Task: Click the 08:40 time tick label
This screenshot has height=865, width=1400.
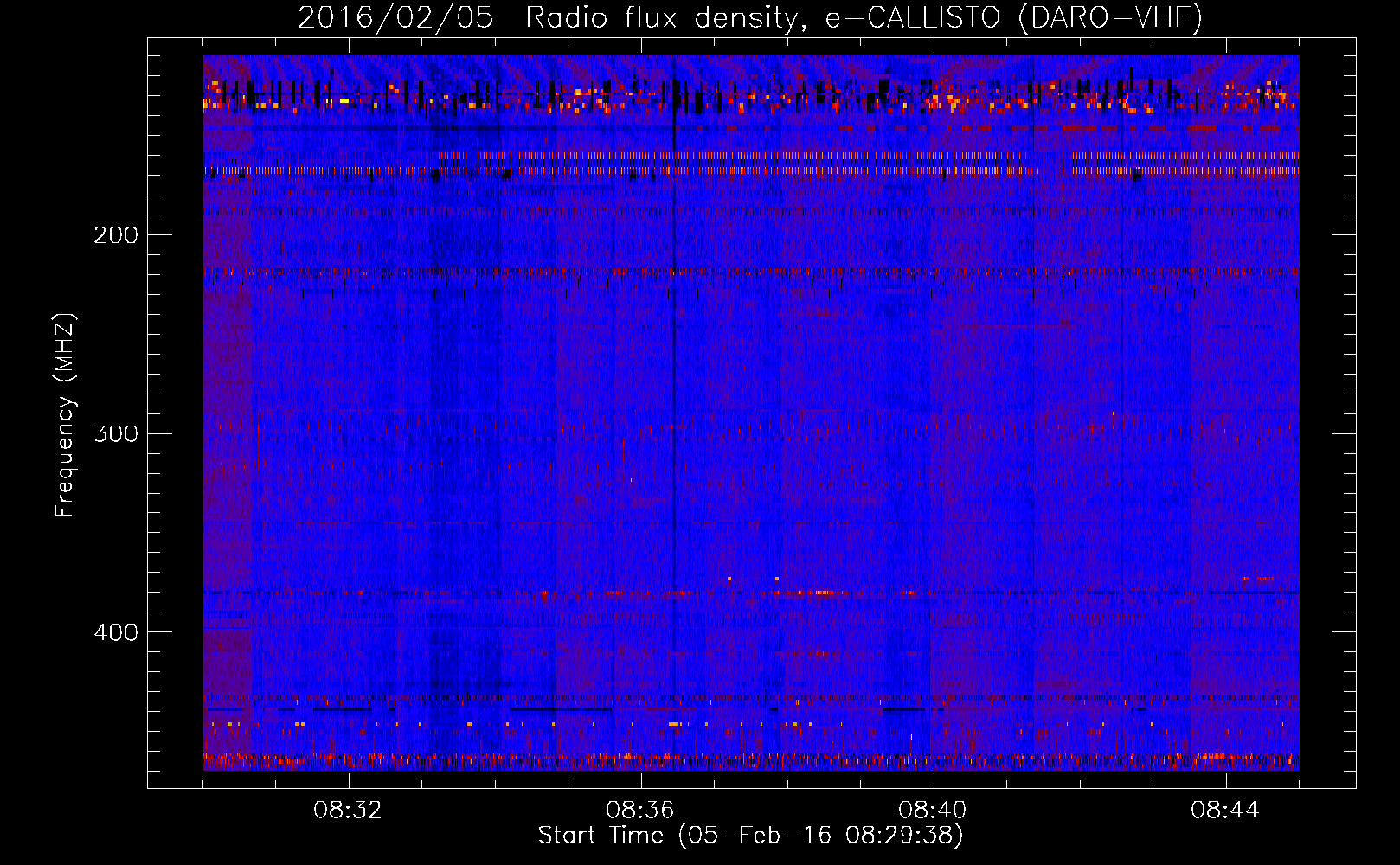Action: (933, 811)
